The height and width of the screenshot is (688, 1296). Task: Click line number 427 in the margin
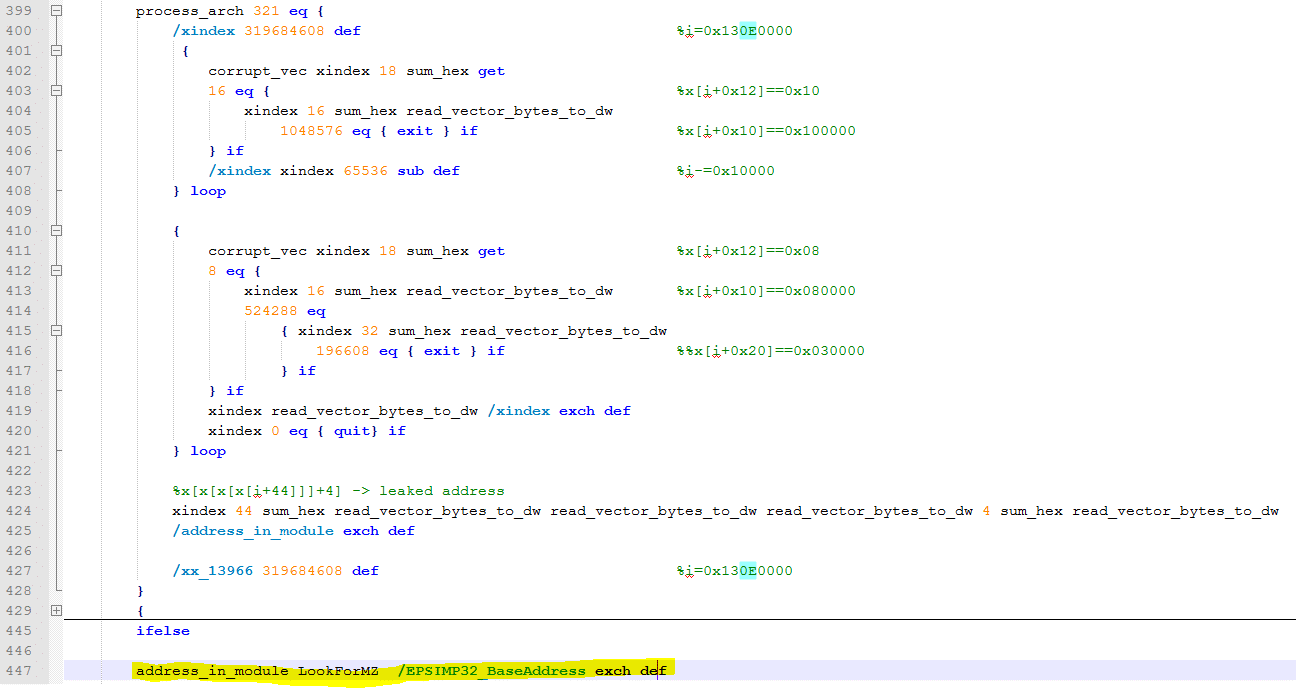pyautogui.click(x=18, y=571)
